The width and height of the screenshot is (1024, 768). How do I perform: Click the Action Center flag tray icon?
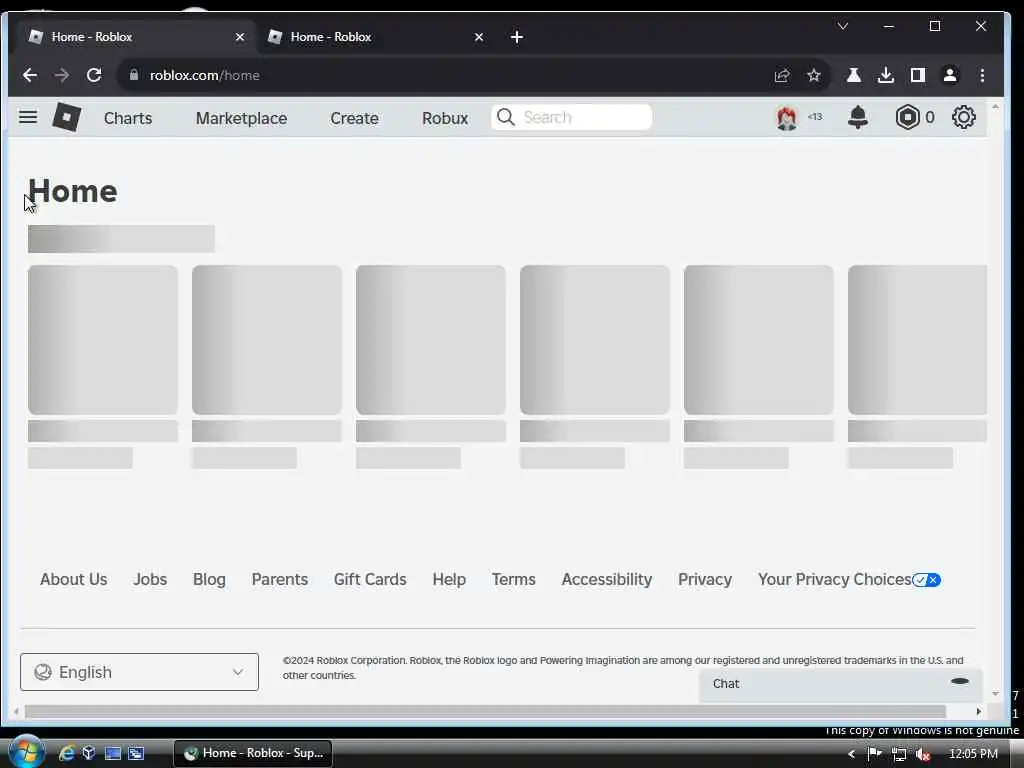(874, 754)
